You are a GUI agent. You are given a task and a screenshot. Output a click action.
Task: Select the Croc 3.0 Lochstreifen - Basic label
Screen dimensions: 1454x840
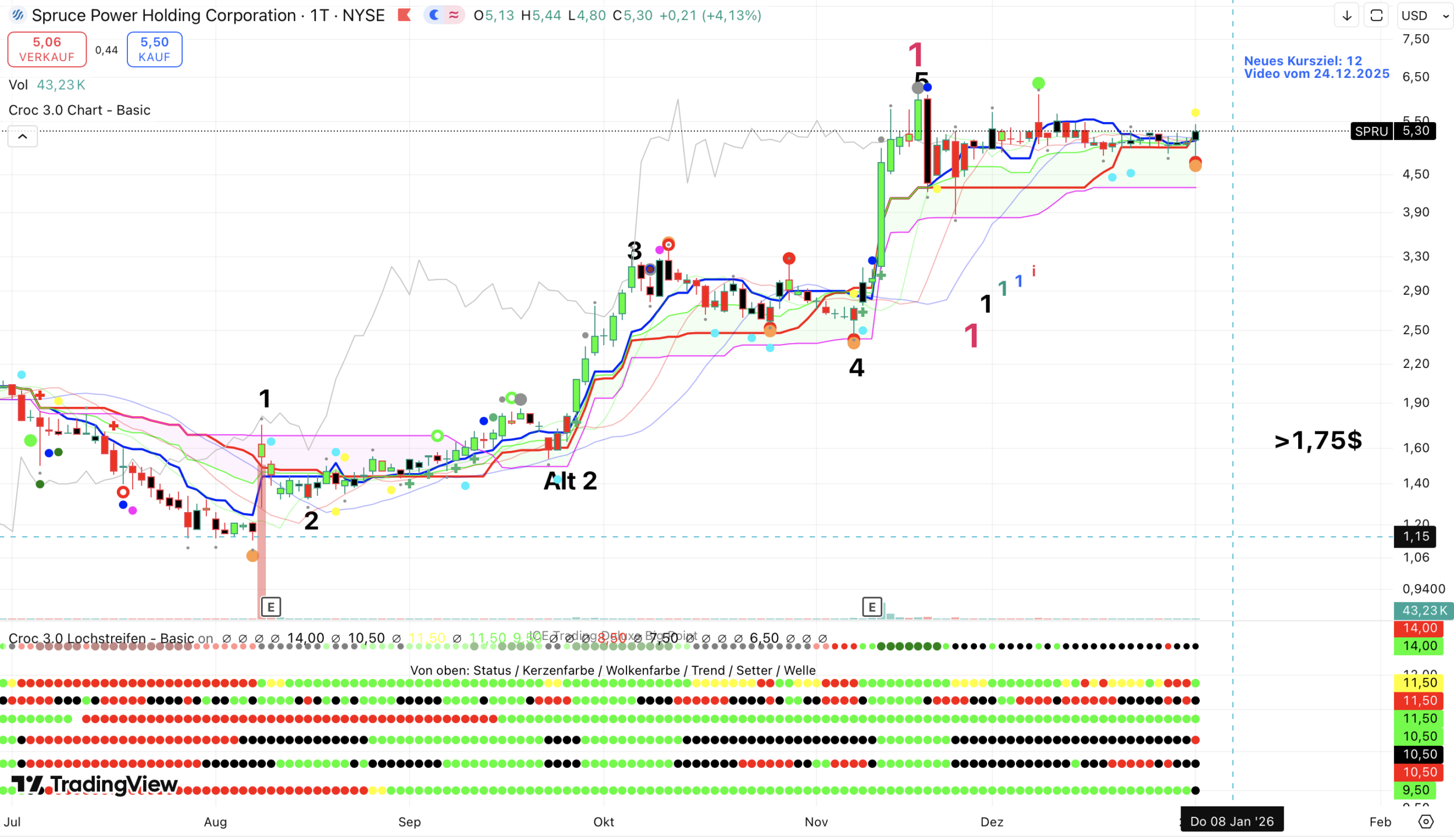[x=101, y=638]
